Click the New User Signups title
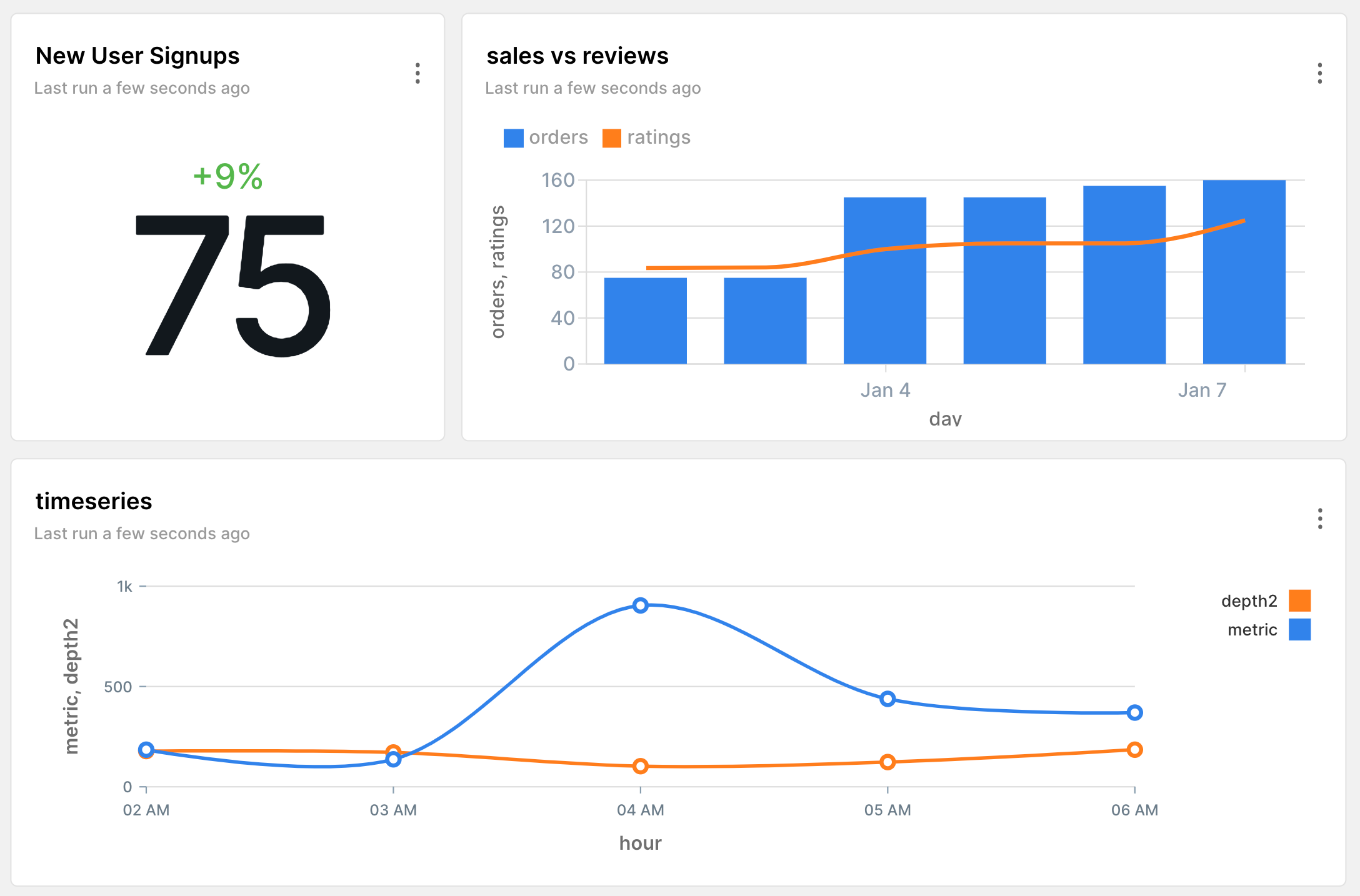The height and width of the screenshot is (896, 1360). point(137,56)
